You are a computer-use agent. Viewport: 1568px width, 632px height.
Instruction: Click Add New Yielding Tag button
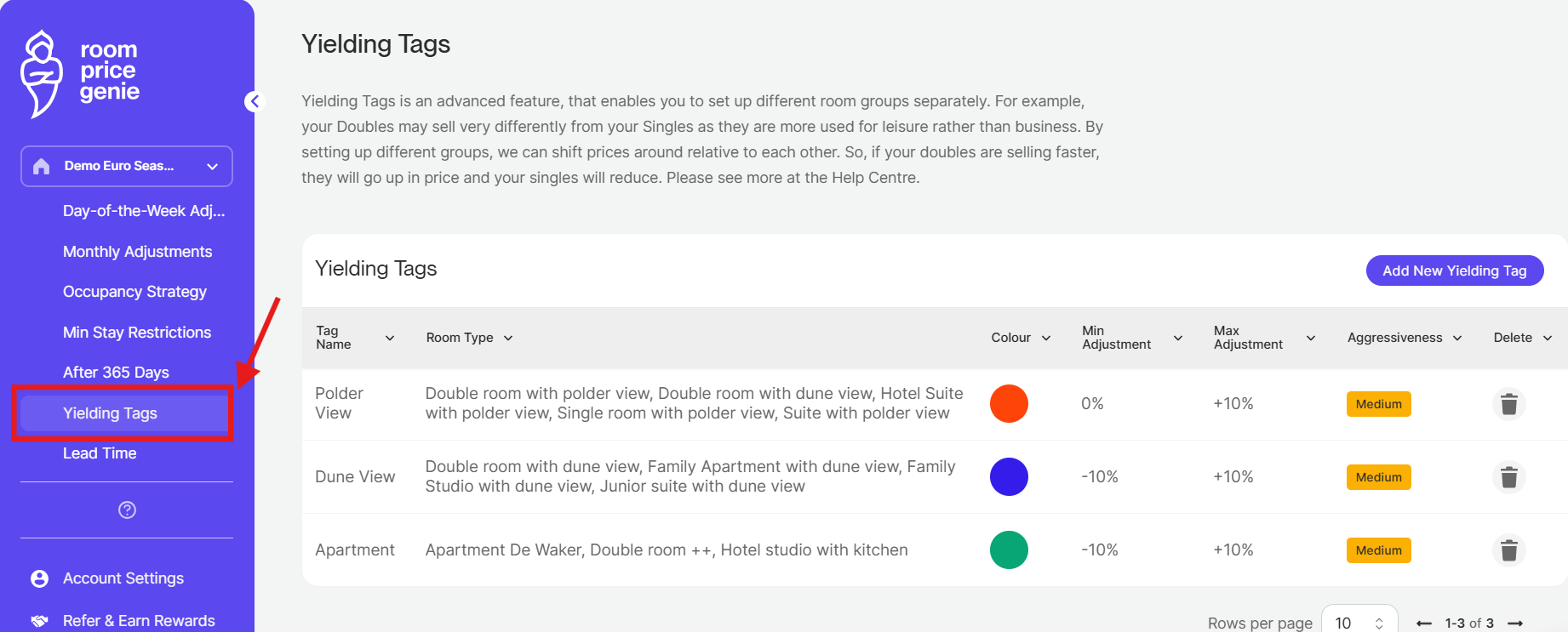pos(1454,270)
